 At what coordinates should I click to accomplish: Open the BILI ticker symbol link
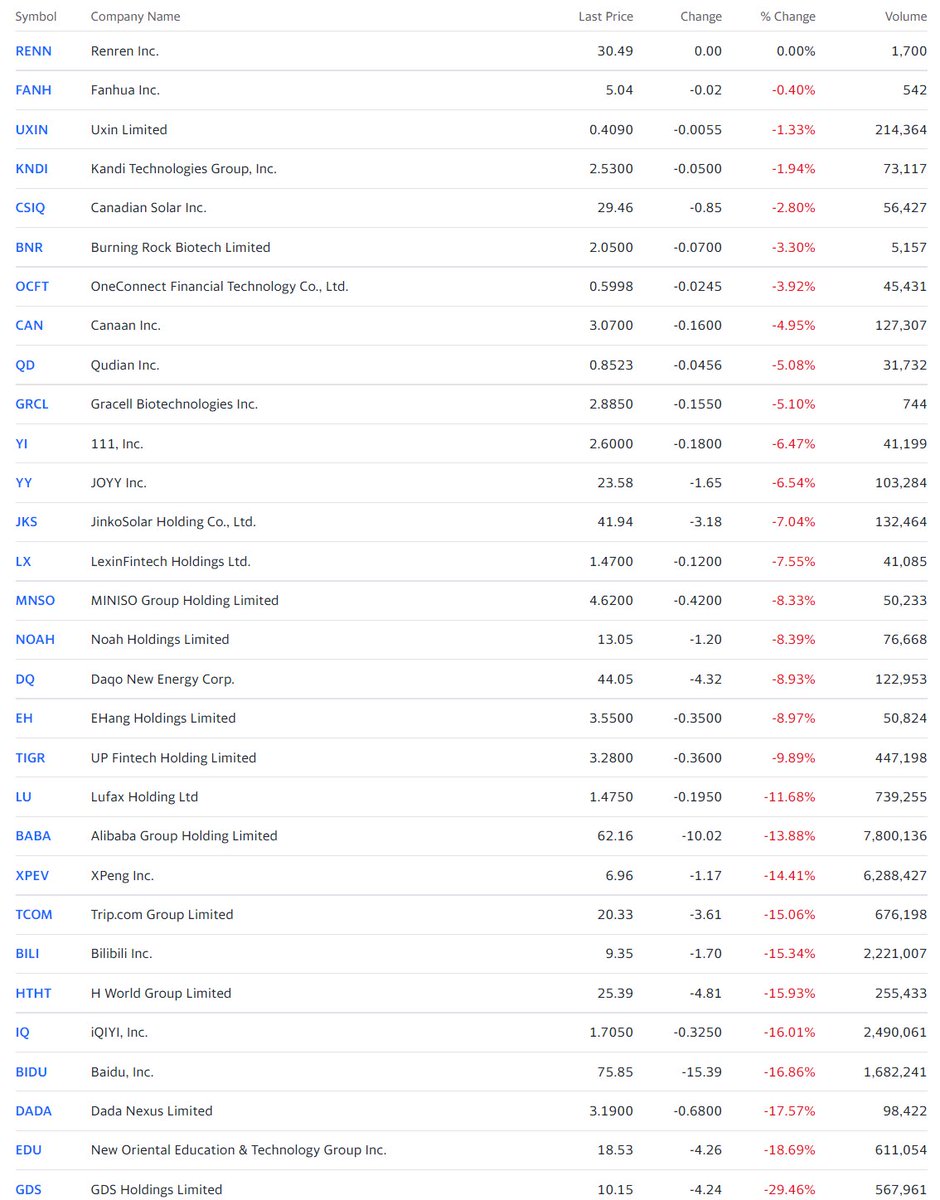click(28, 953)
